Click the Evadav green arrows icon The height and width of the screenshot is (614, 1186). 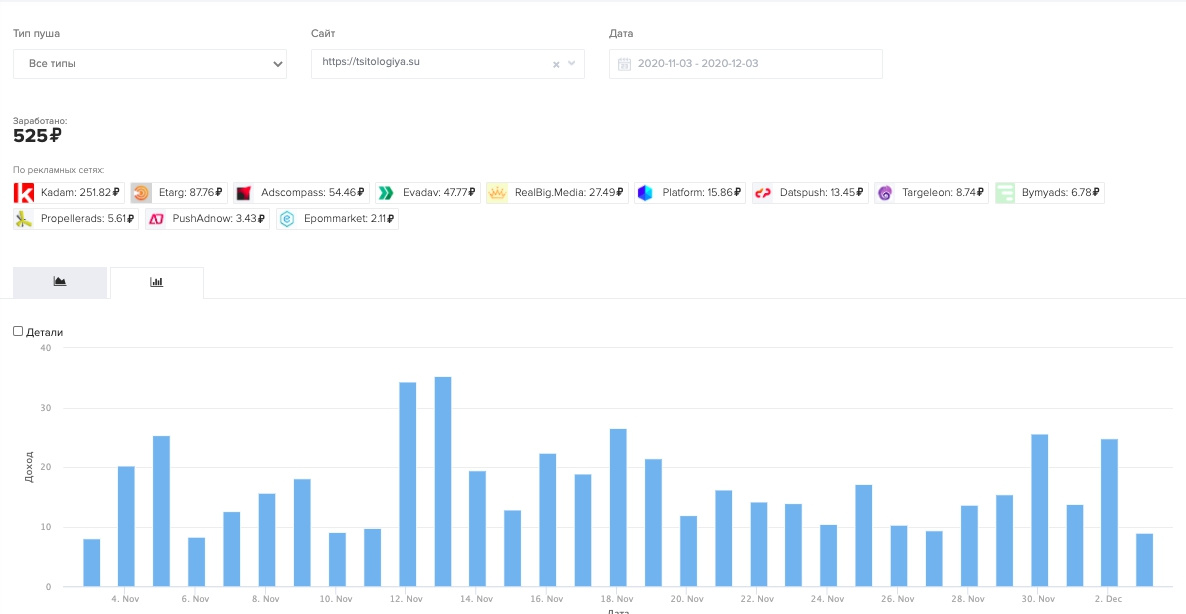point(385,193)
